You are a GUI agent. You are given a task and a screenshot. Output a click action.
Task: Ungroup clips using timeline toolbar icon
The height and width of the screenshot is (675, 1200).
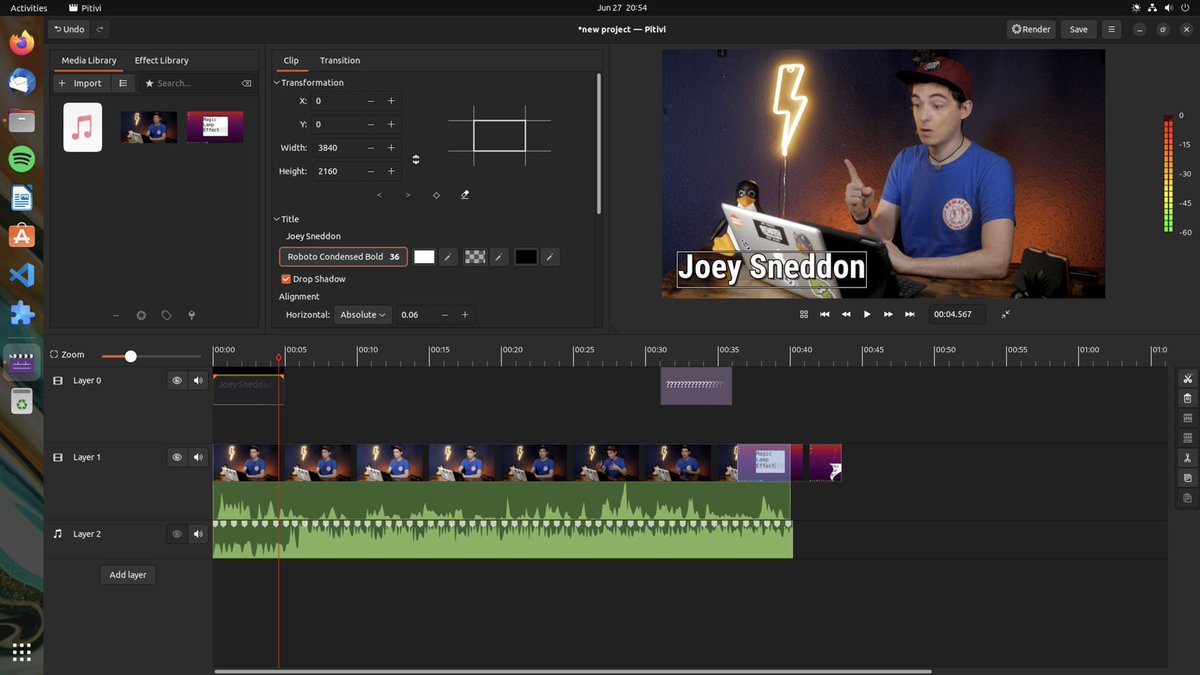[1187, 438]
